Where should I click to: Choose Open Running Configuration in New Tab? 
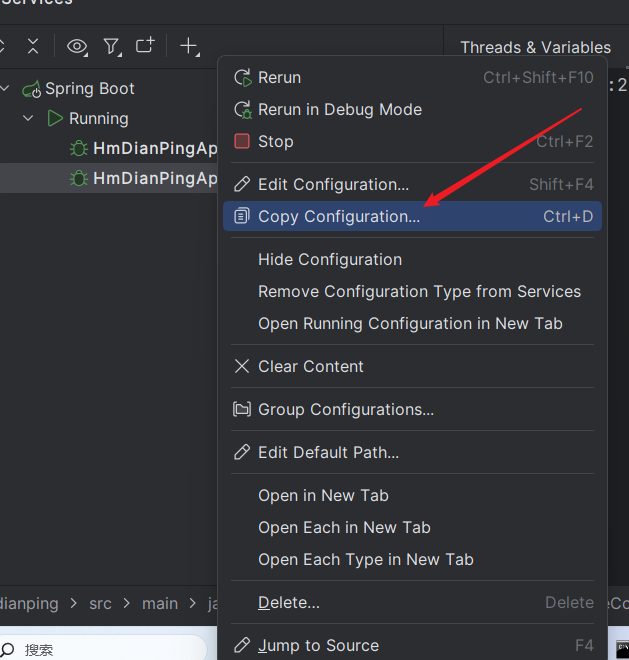point(412,323)
